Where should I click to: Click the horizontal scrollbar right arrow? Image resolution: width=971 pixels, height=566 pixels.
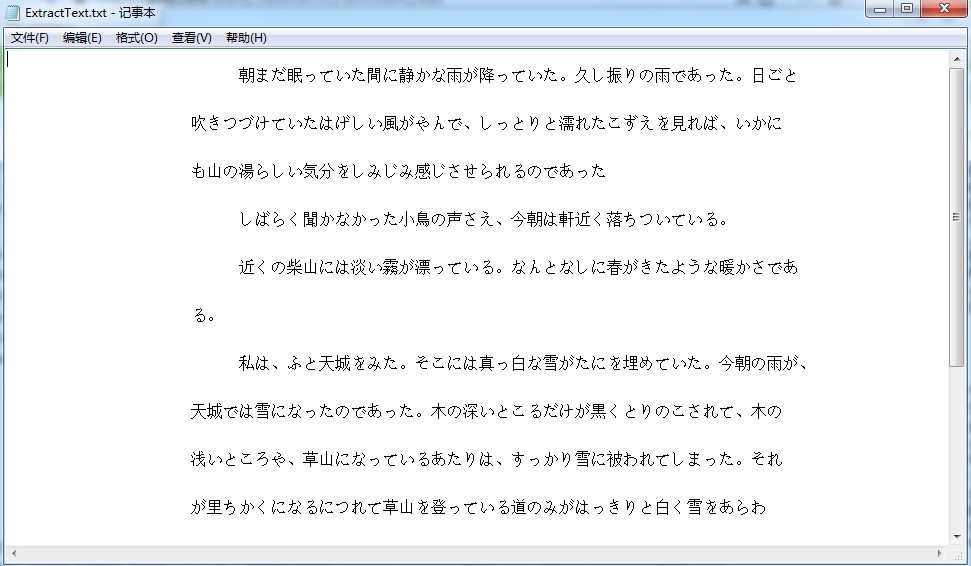click(x=940, y=553)
